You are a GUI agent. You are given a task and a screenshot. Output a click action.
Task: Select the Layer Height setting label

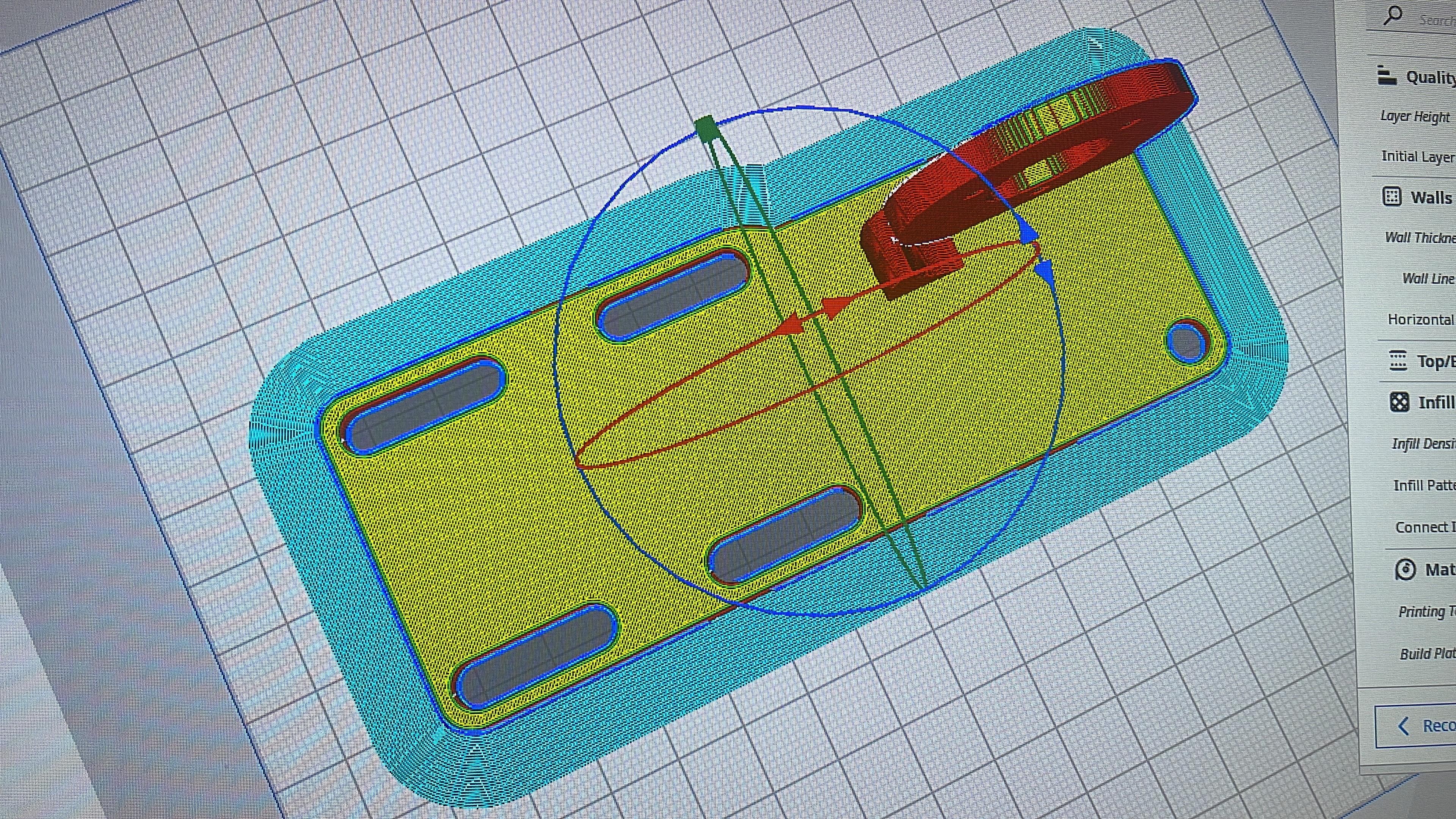pos(1415,116)
